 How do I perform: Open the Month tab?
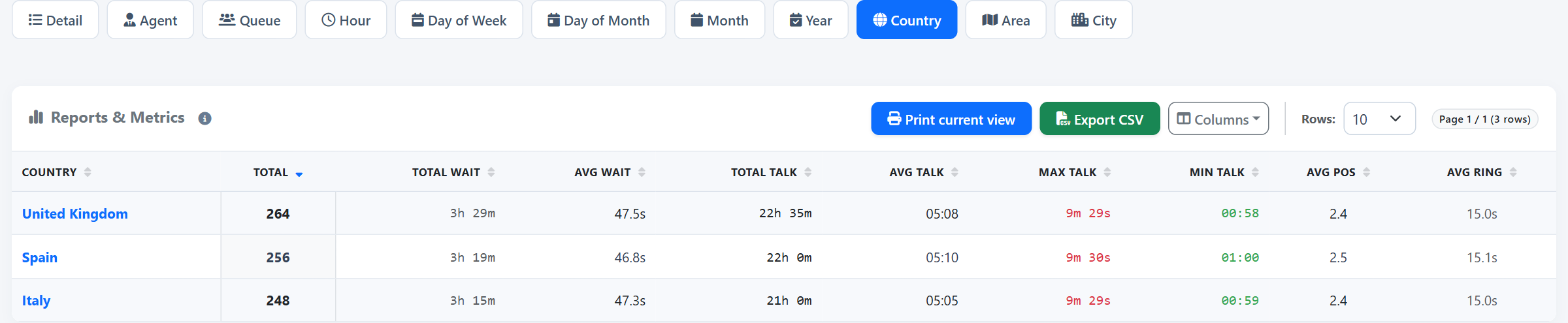coord(719,20)
